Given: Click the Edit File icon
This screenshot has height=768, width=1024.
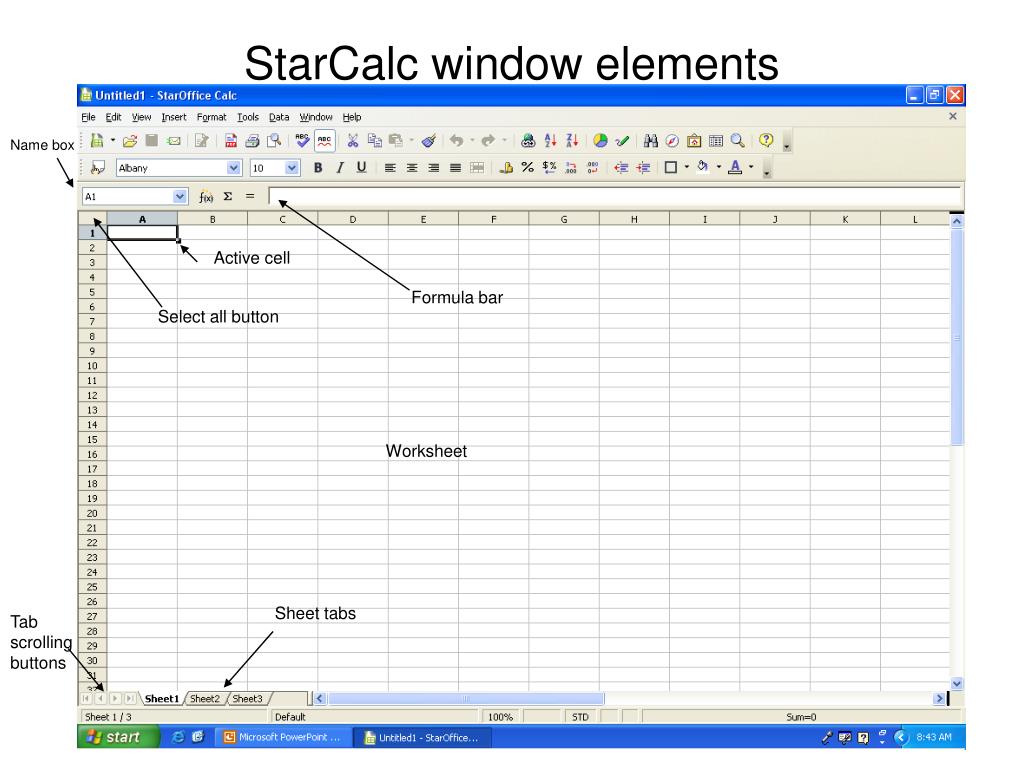Looking at the screenshot, I should click(202, 140).
